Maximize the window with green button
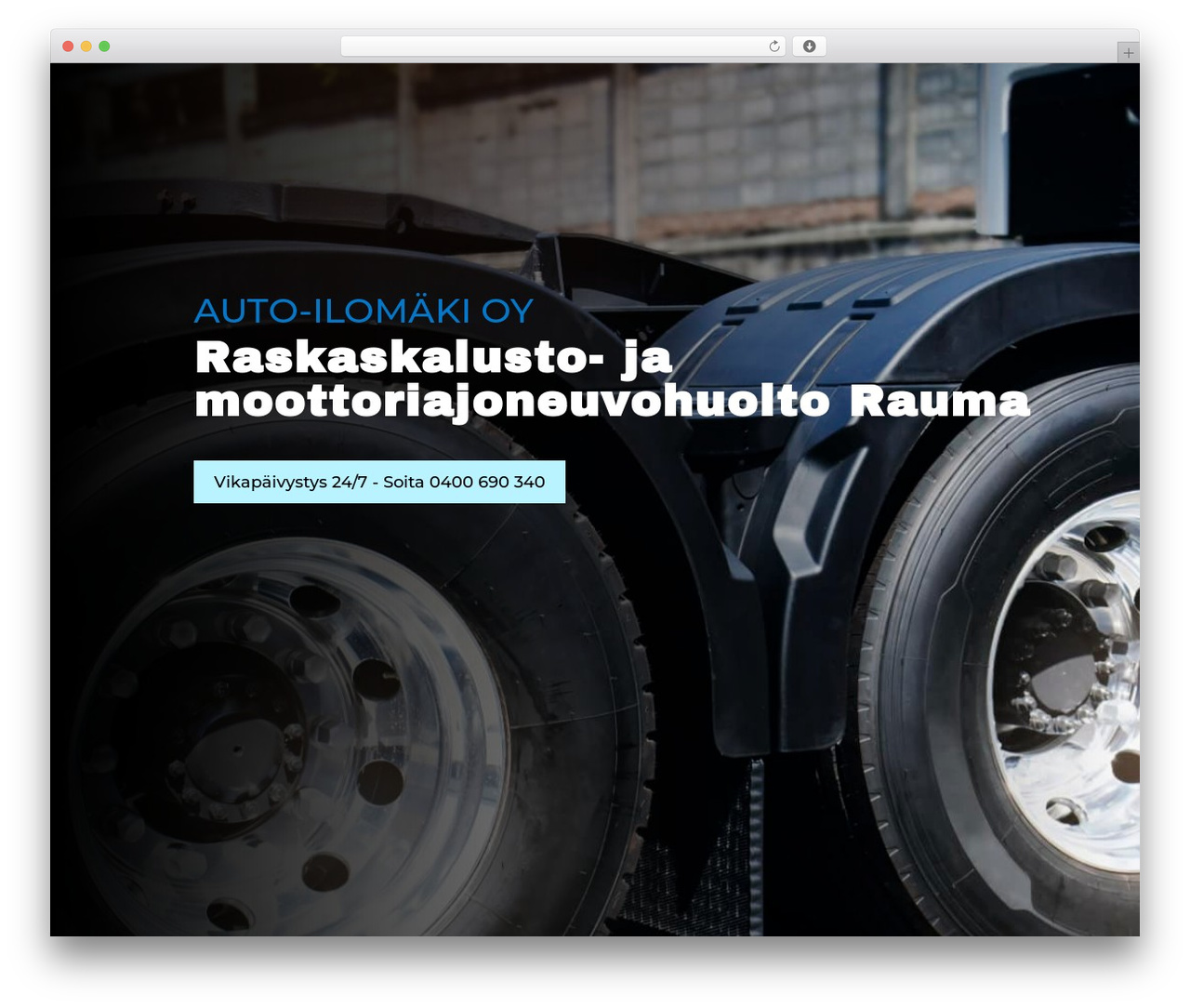 104,46
